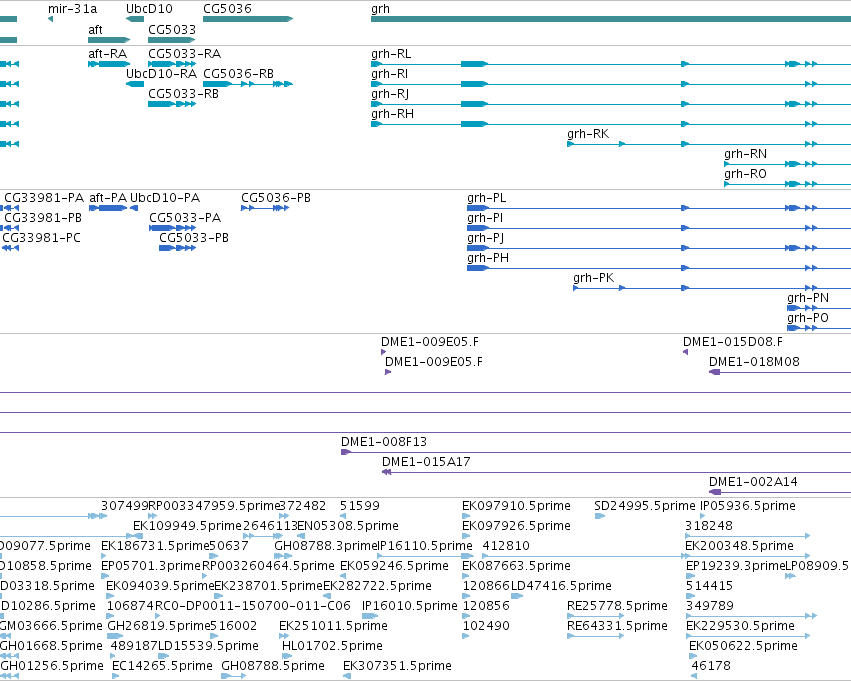Select clone label DME1-008F13
The height and width of the screenshot is (681, 851).
pyautogui.click(x=384, y=442)
